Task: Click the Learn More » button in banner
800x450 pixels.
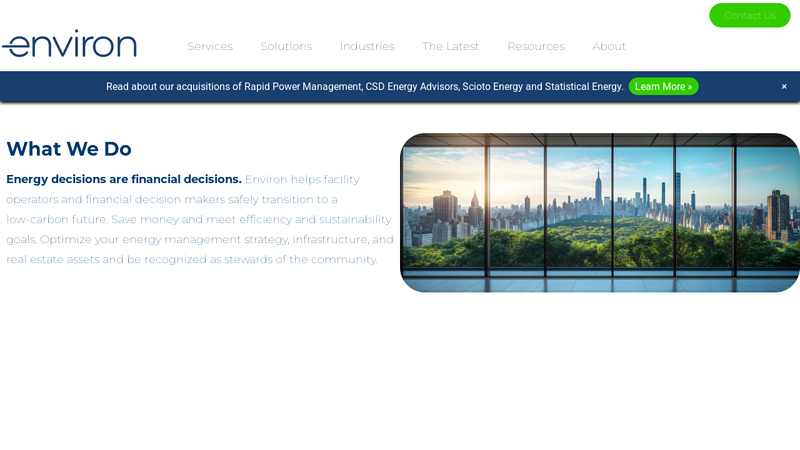Action: [x=663, y=87]
